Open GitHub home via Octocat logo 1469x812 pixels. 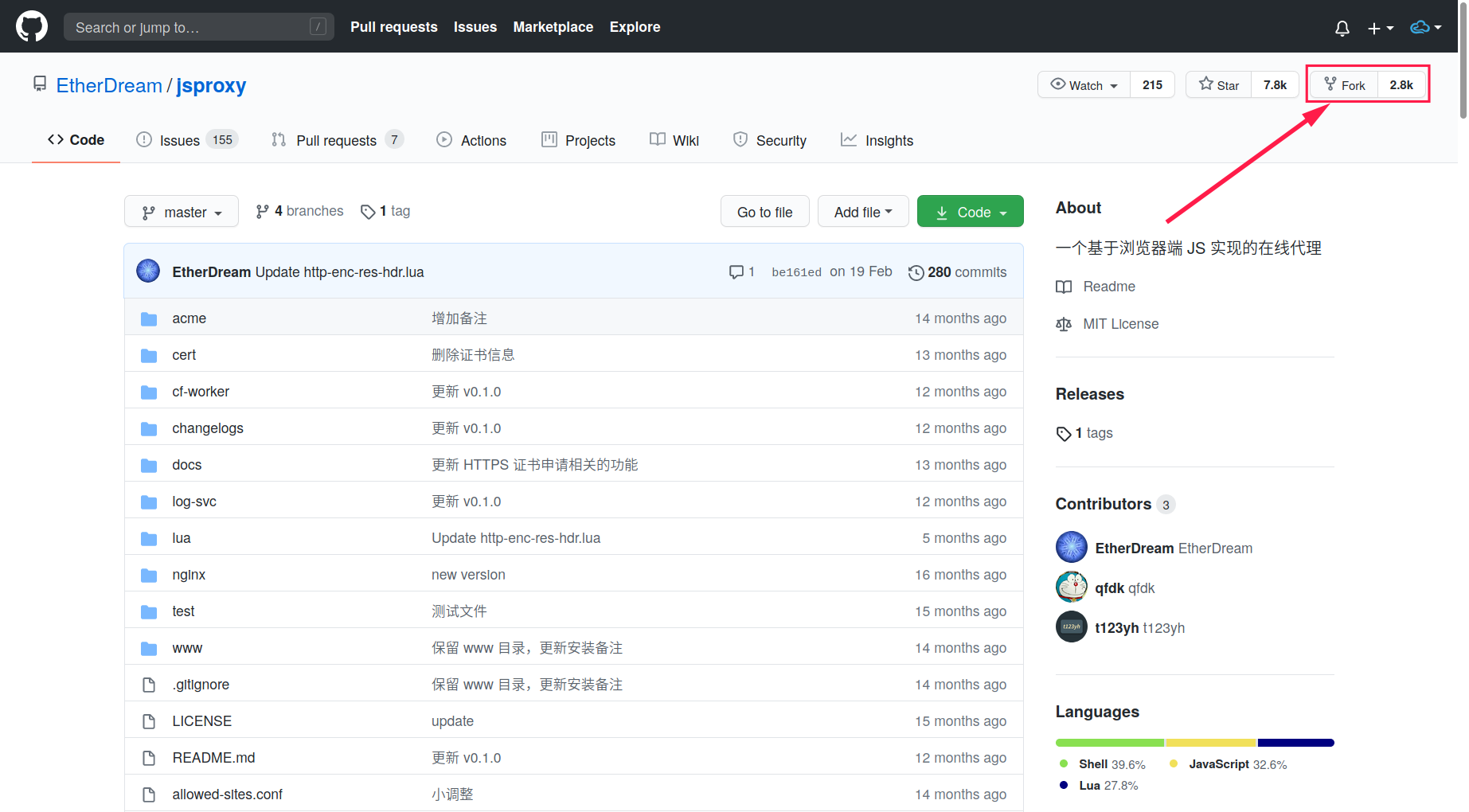[x=32, y=26]
